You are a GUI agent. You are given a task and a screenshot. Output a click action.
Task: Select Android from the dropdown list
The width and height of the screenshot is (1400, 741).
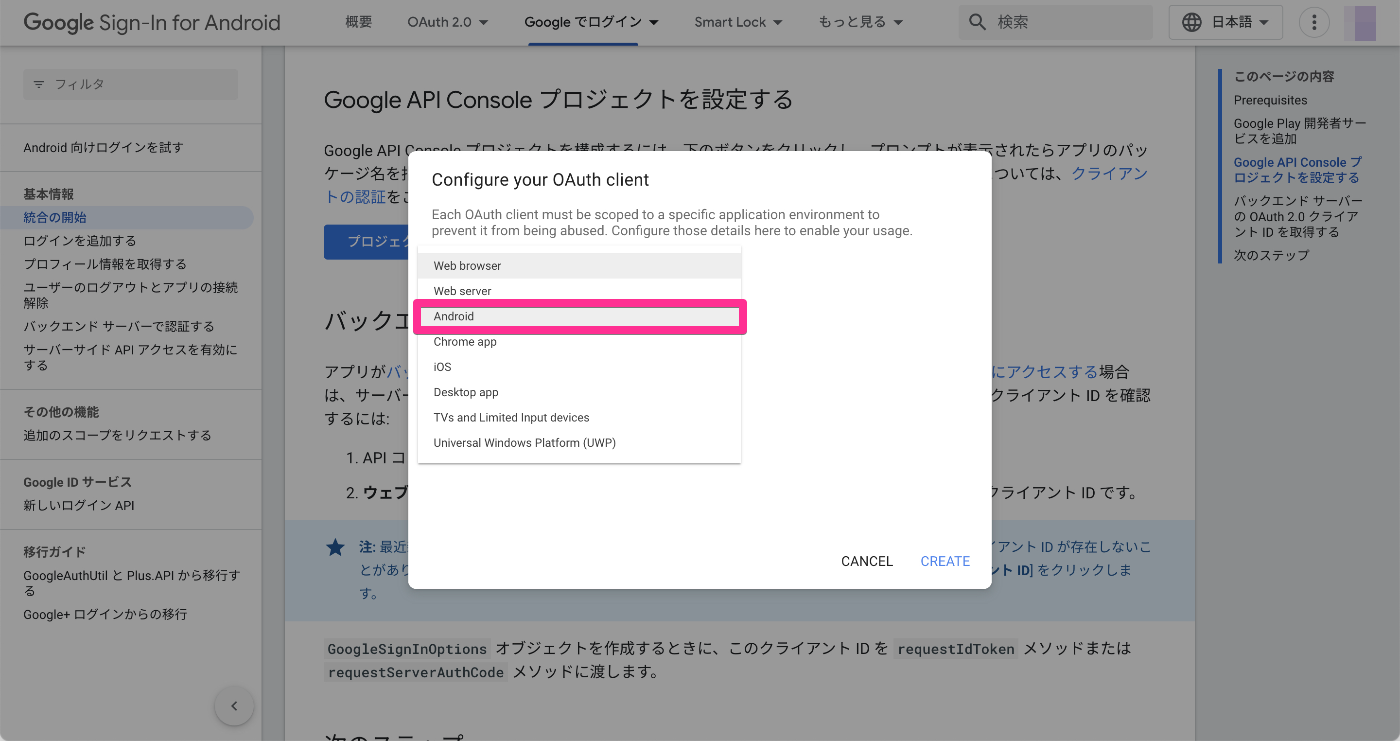(579, 316)
